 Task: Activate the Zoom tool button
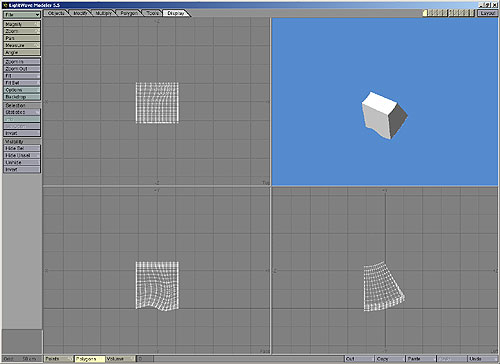[22, 31]
